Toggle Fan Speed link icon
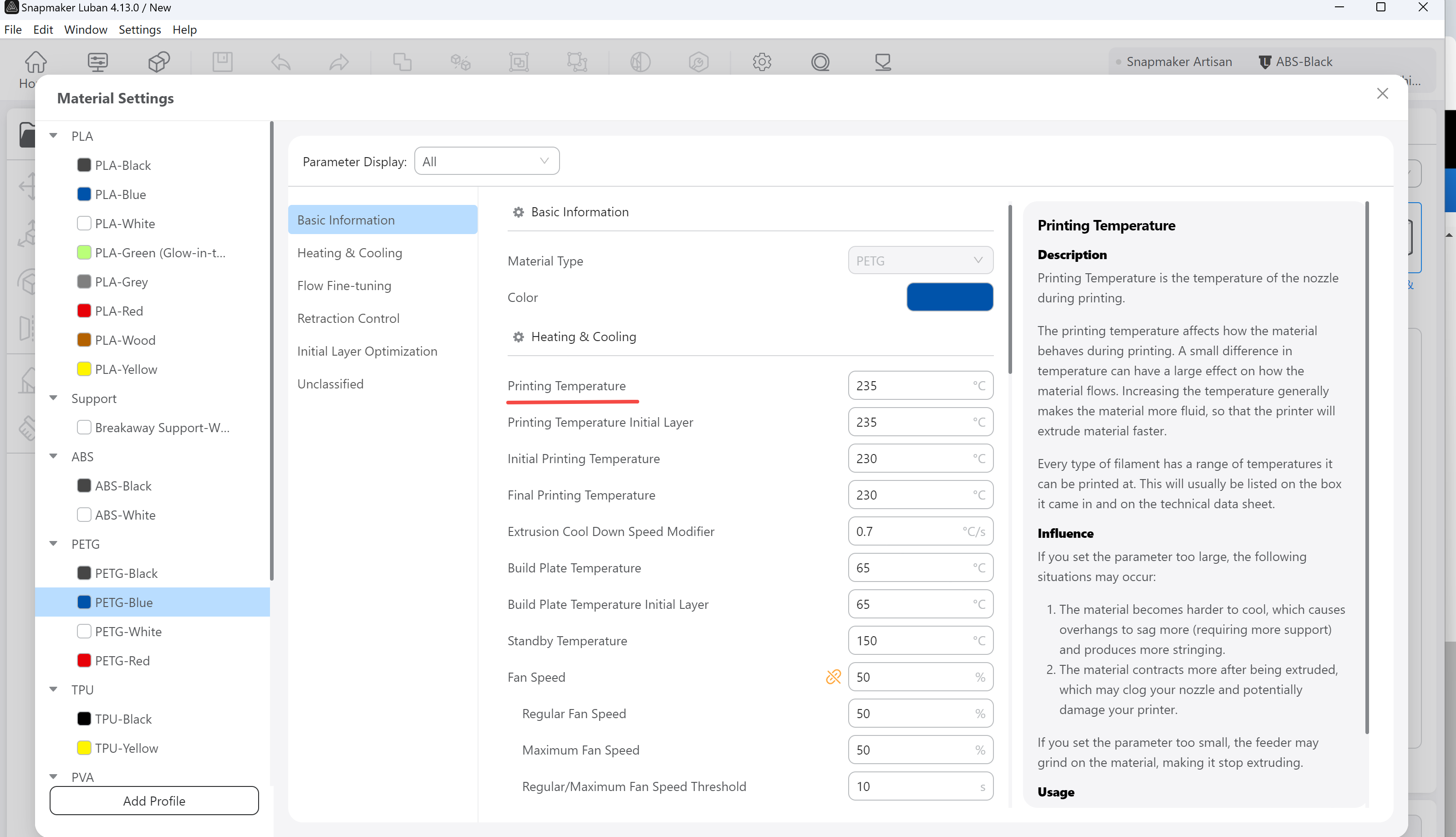1456x837 pixels. 833,677
